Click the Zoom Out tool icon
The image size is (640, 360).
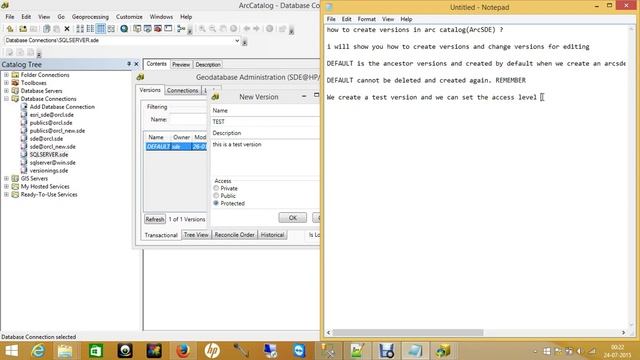point(212,29)
